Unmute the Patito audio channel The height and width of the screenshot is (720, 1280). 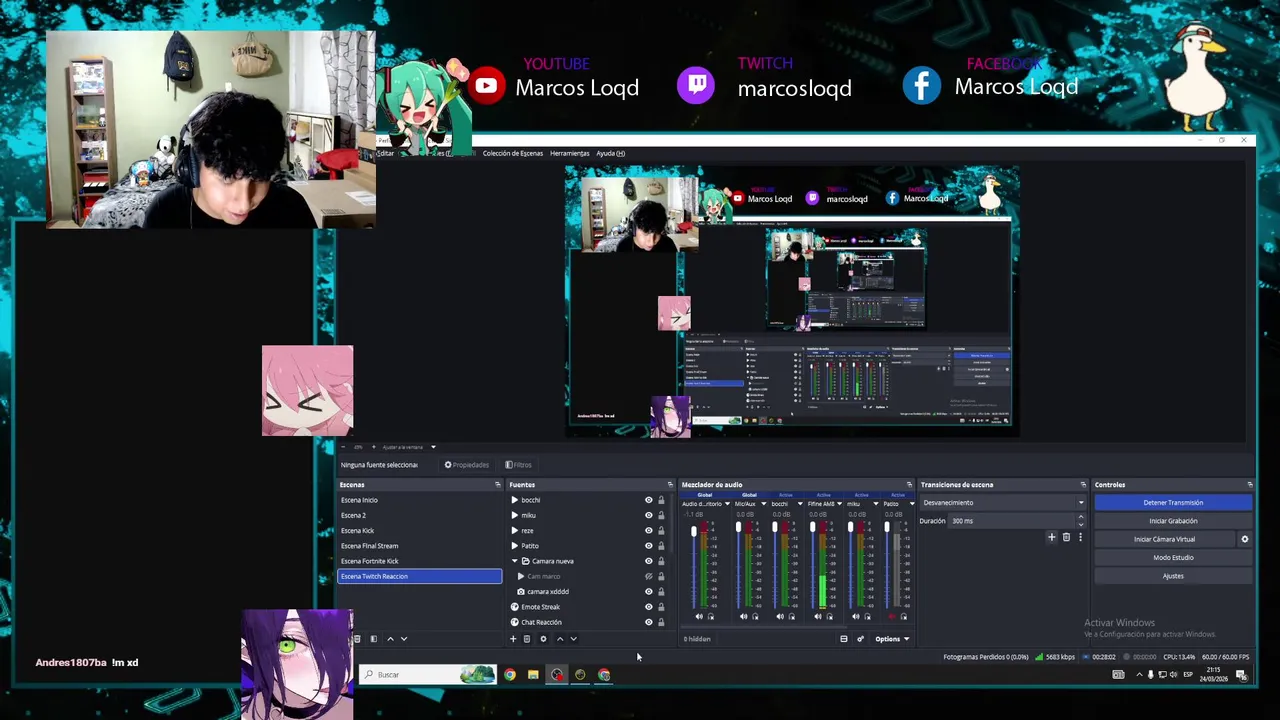892,617
